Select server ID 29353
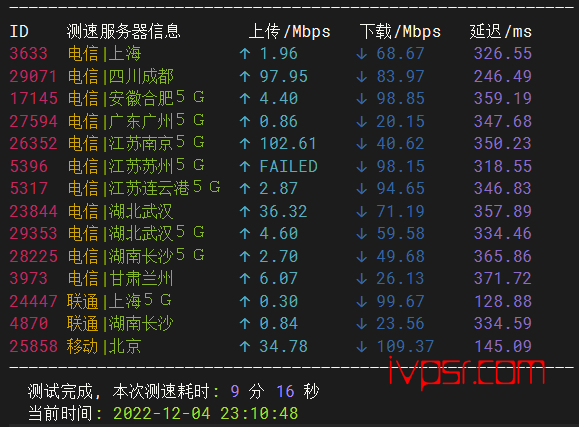The height and width of the screenshot is (427, 579). click(x=34, y=234)
